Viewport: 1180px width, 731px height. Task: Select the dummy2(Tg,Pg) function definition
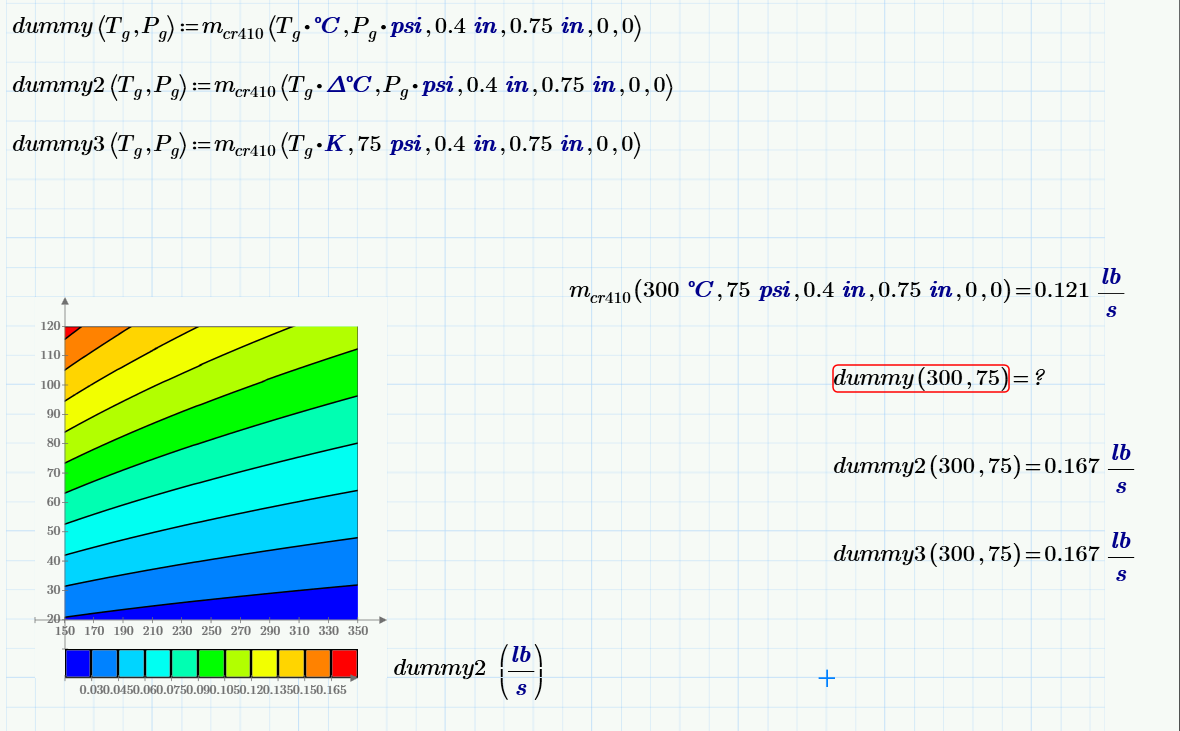342,87
